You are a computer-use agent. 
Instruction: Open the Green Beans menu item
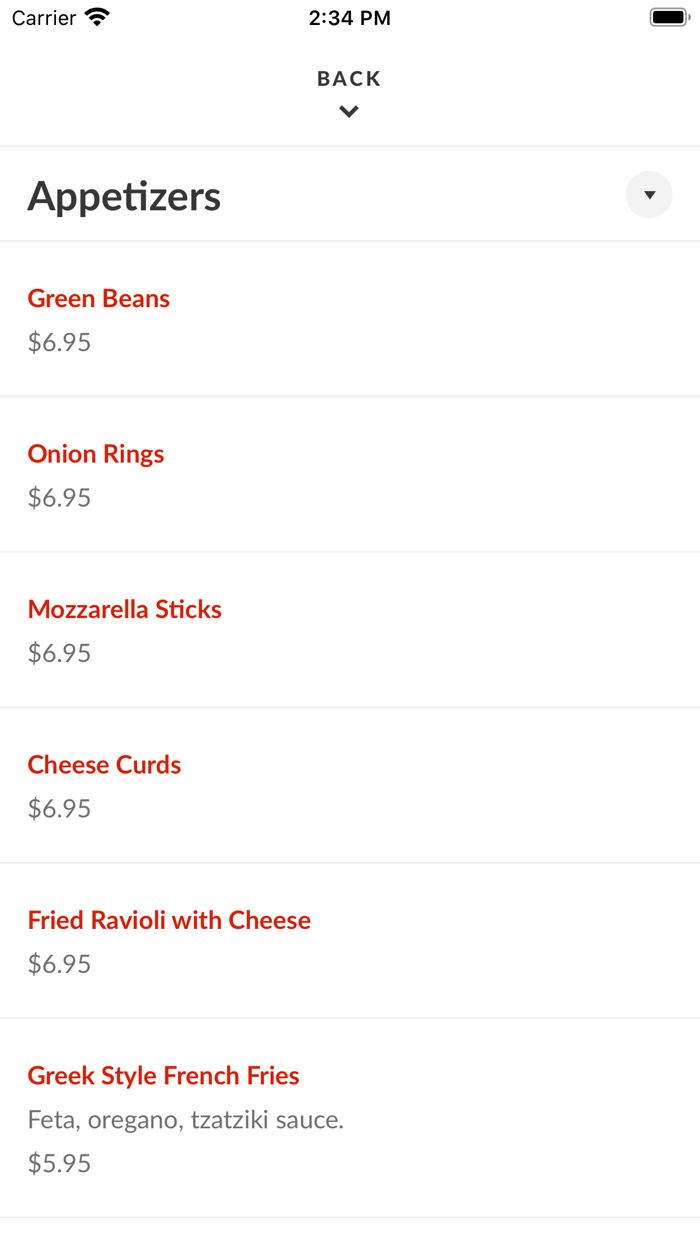point(98,298)
